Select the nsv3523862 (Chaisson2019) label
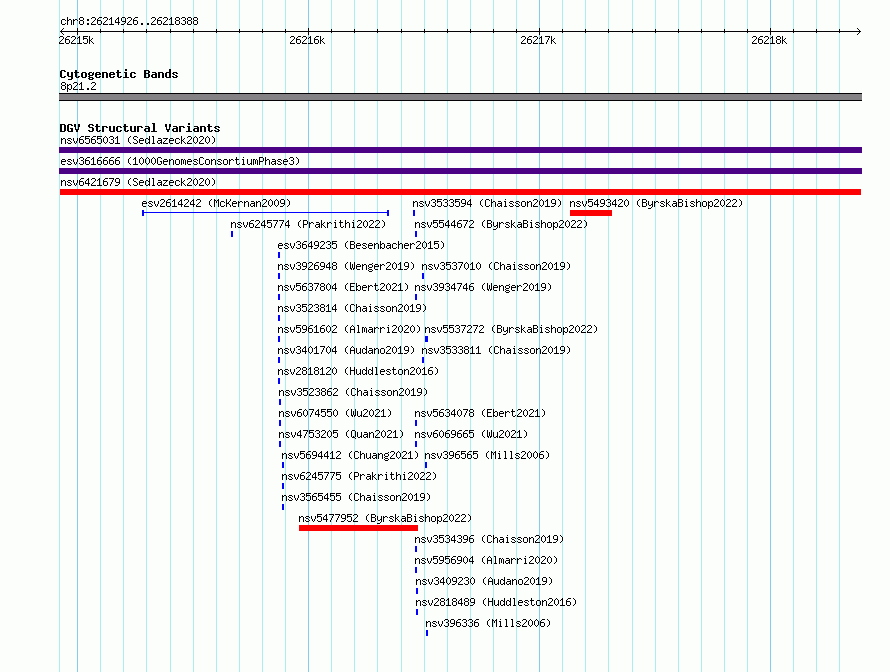The height and width of the screenshot is (672, 890). [x=353, y=392]
